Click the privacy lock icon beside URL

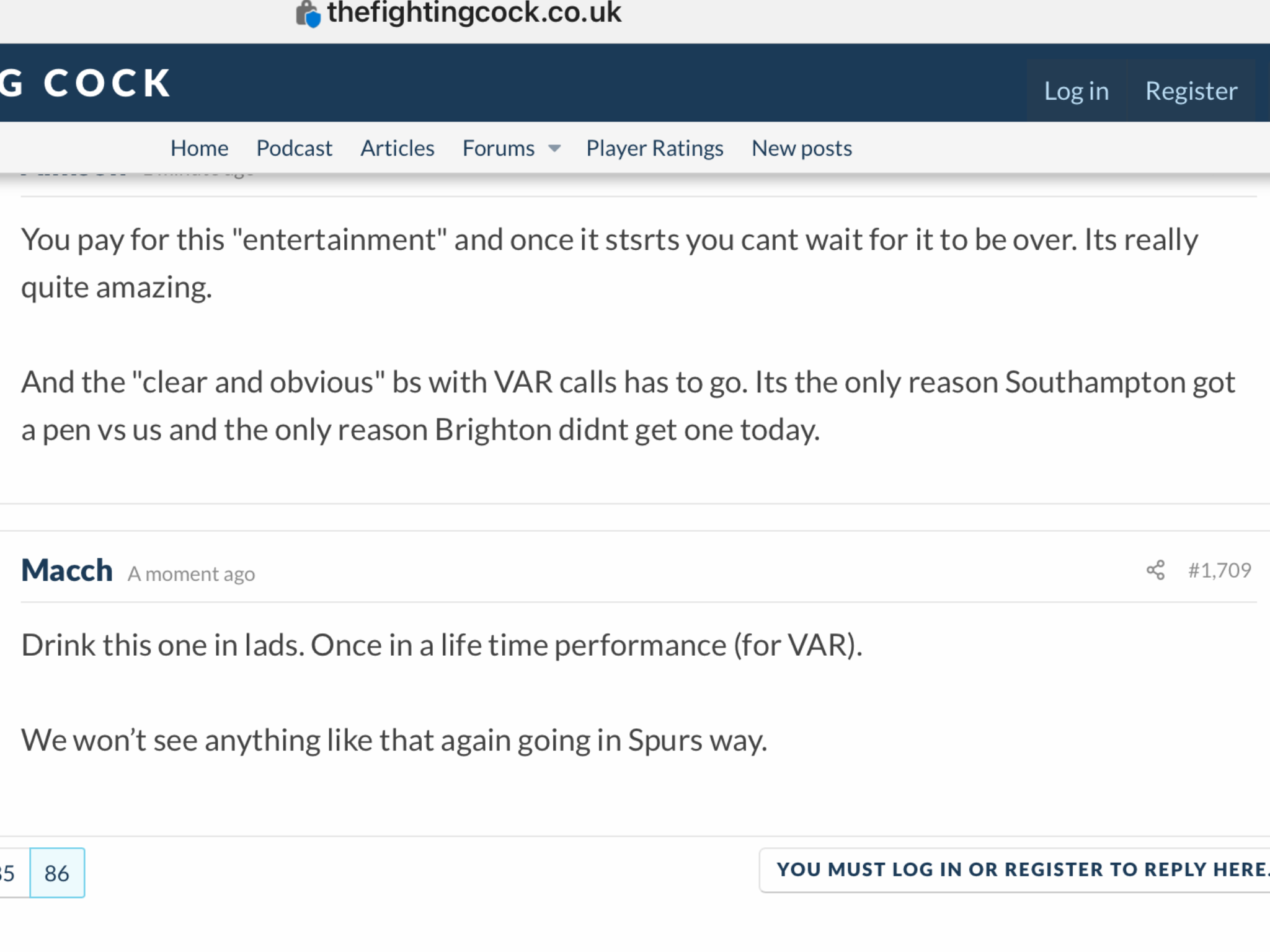click(x=308, y=14)
